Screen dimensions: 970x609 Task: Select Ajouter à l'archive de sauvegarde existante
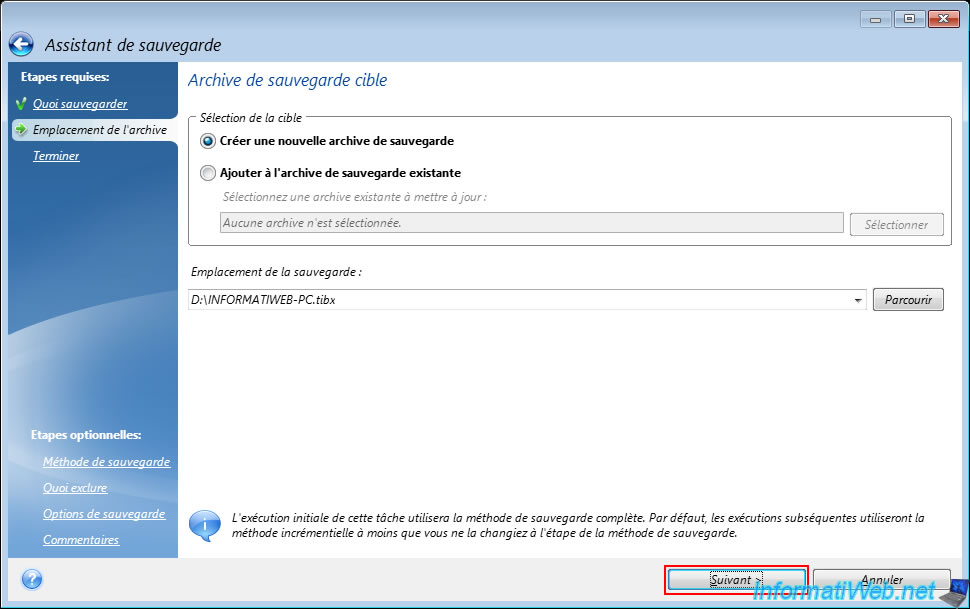208,173
